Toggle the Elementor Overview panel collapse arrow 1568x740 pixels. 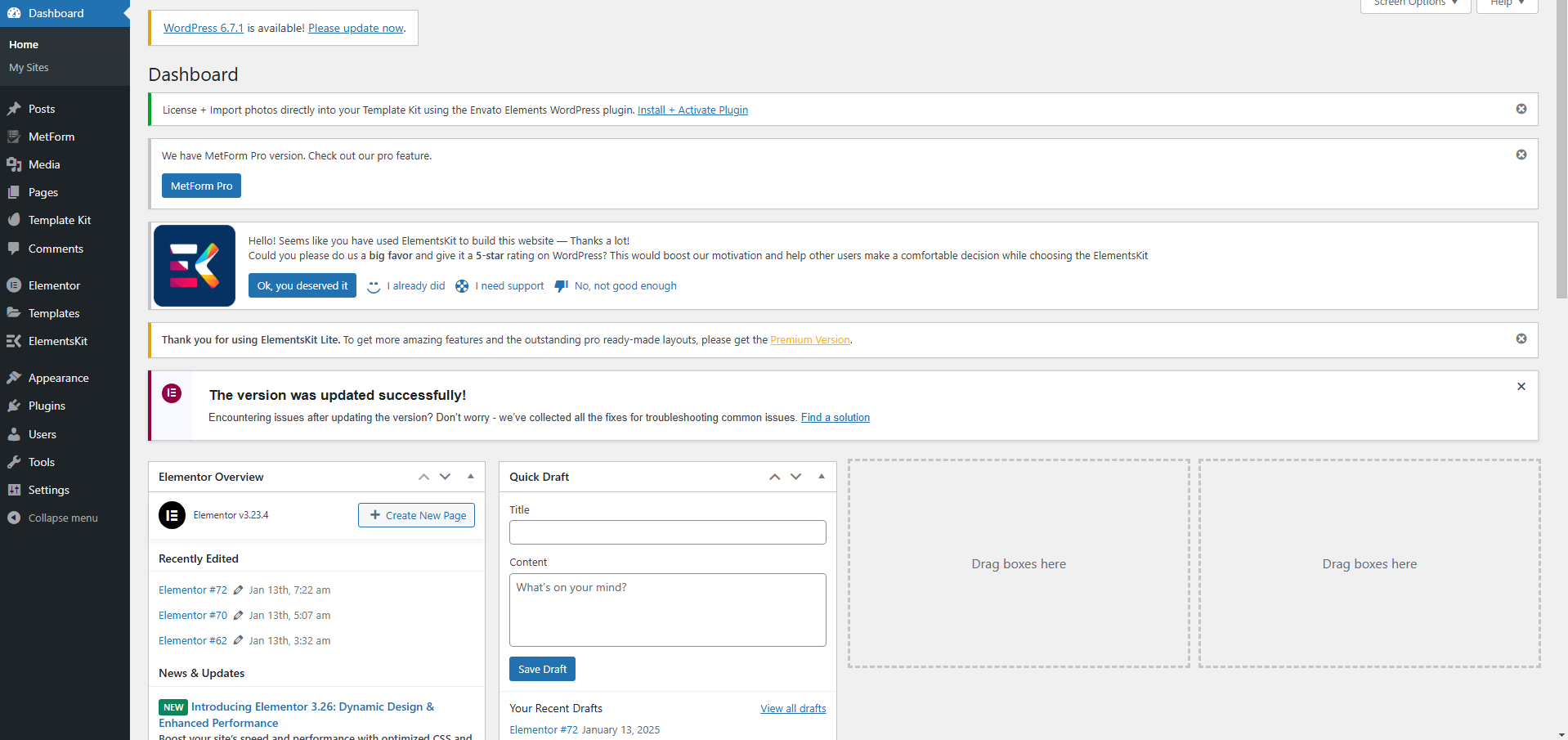pos(471,477)
